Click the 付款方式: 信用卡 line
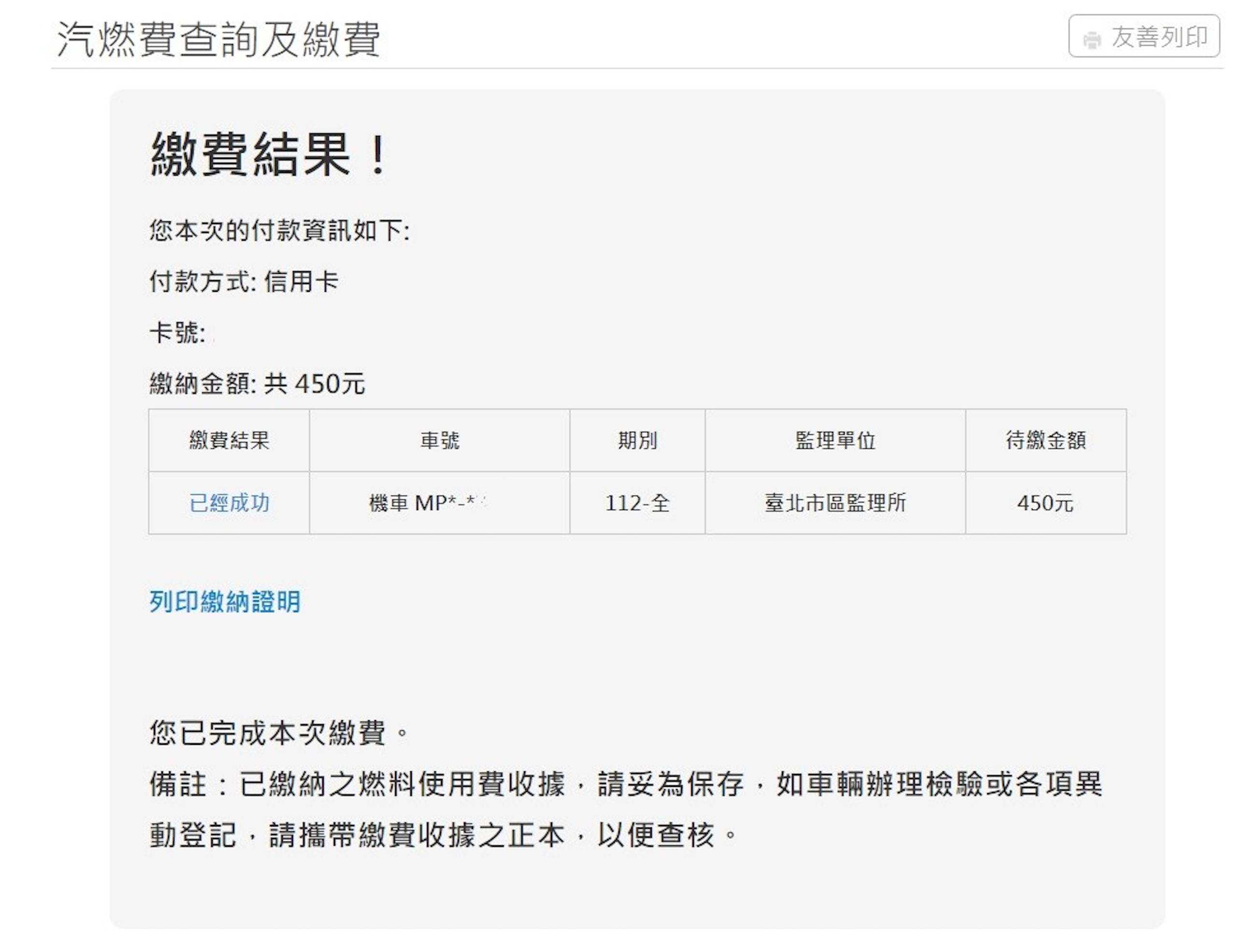 pos(244,281)
